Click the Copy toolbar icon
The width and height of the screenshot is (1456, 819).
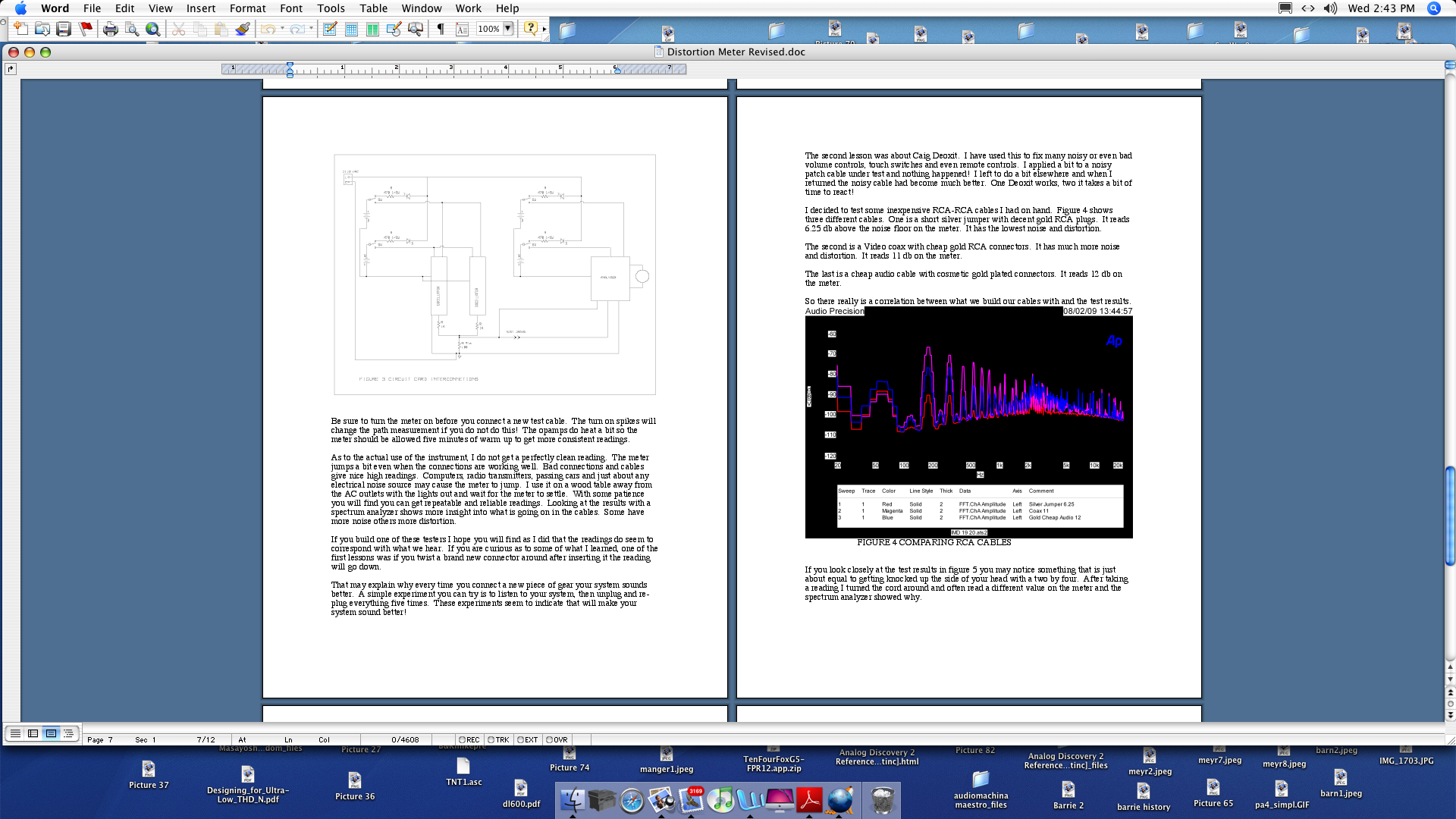click(199, 29)
